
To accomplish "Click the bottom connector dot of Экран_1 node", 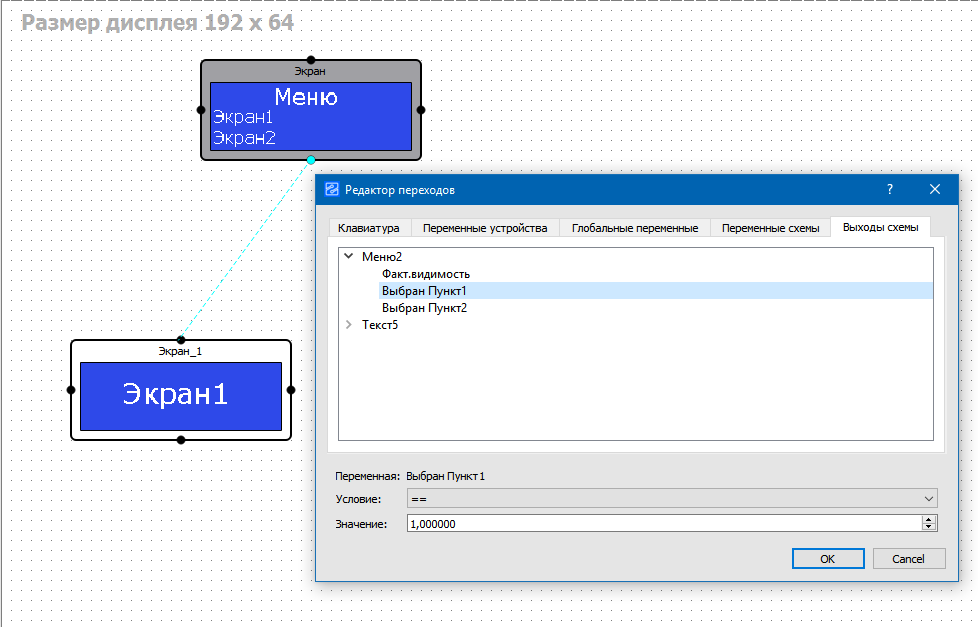I will [181, 439].
